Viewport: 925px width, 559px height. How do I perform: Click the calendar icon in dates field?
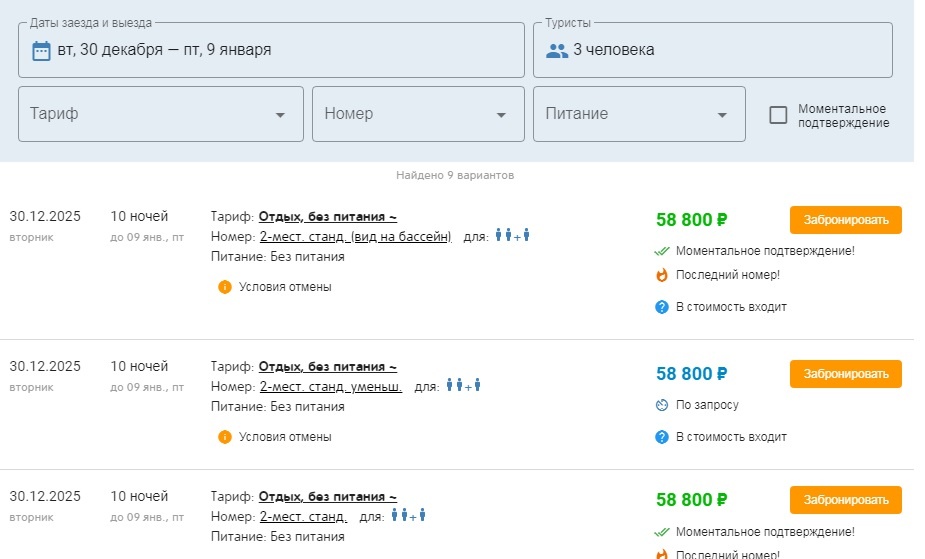point(41,50)
